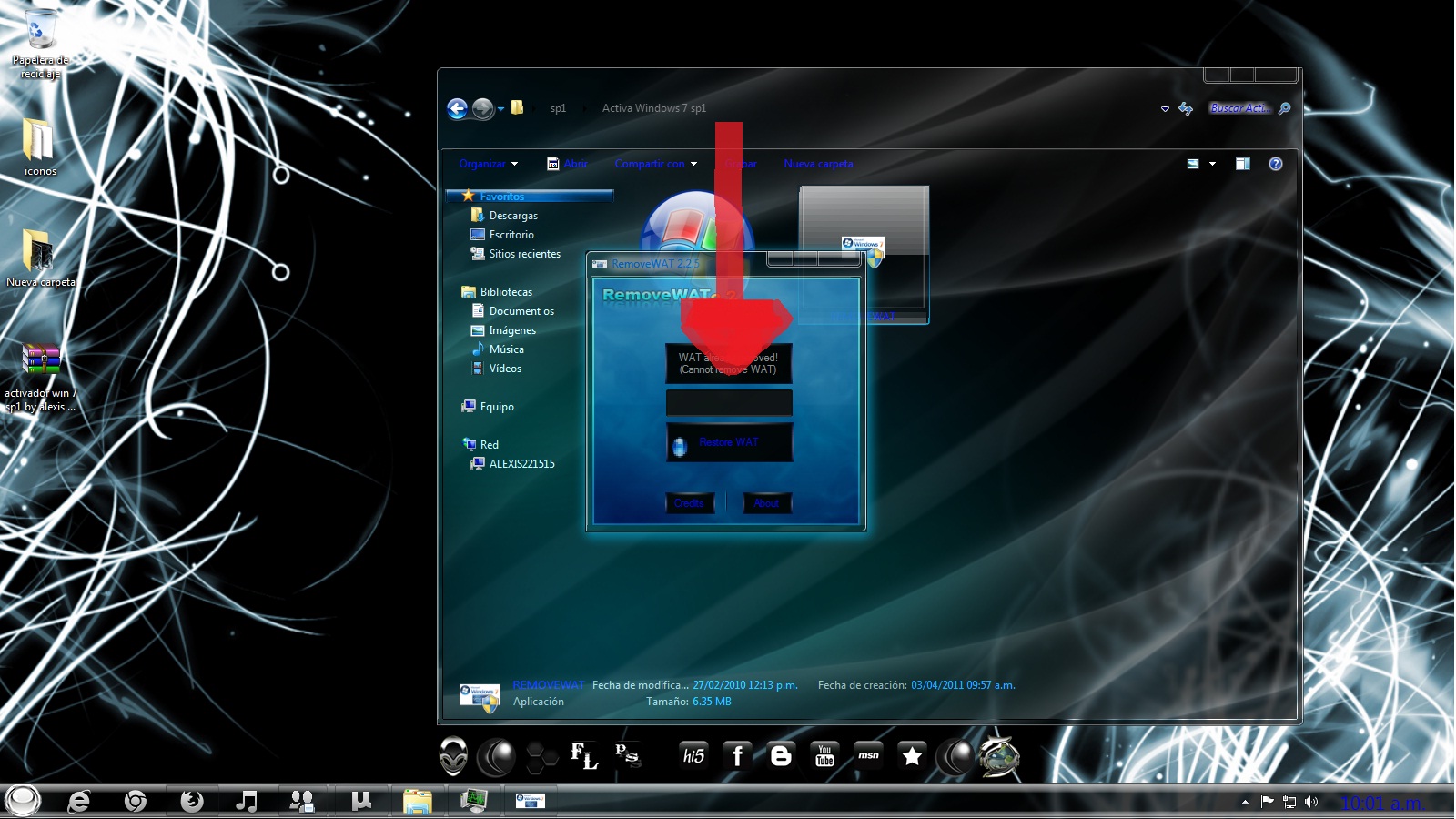Click the Activa Windows 7 sp1 breadcrumb
This screenshot has width=1456, height=819.
(x=653, y=108)
